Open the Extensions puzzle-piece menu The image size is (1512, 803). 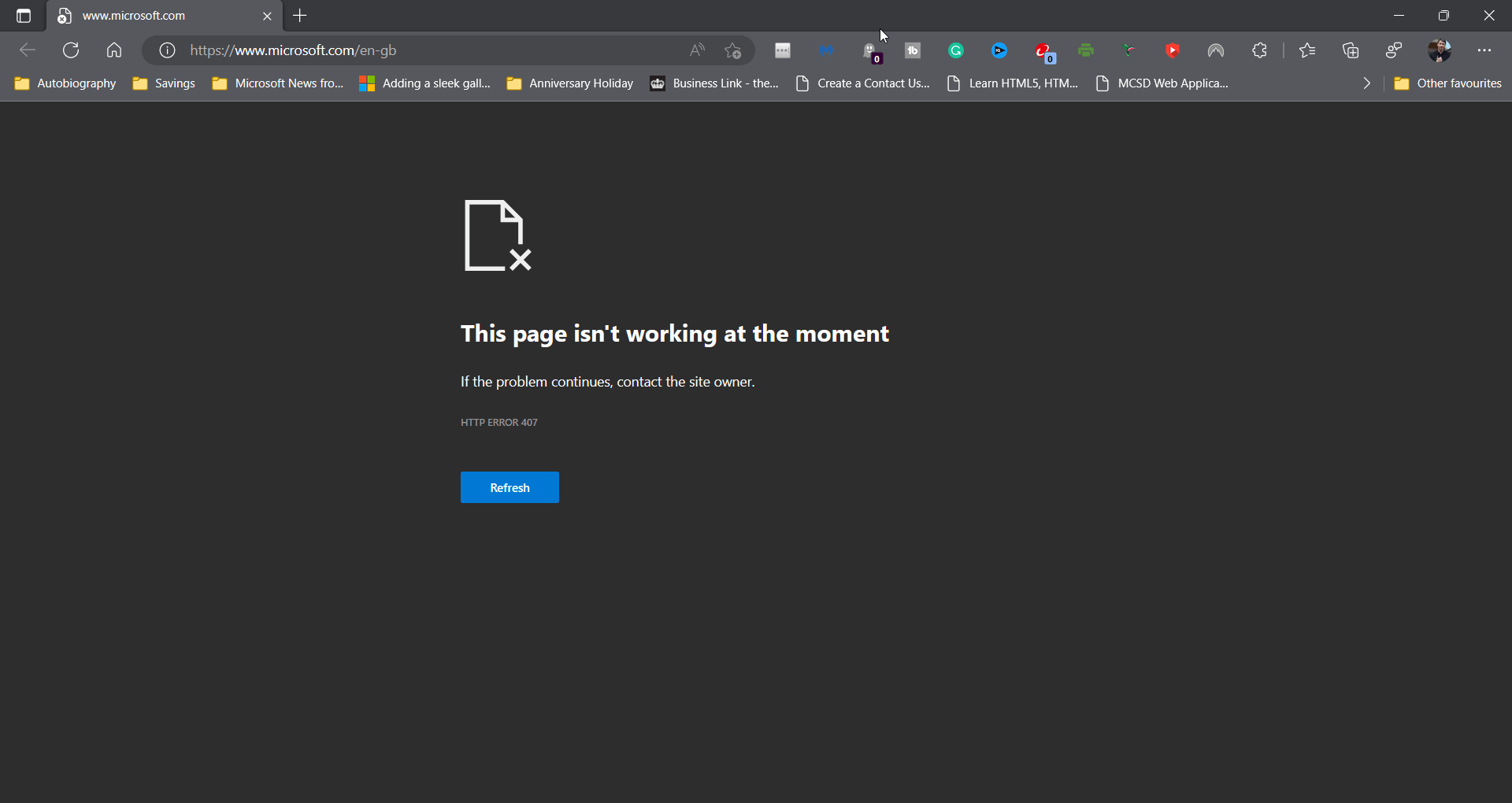(x=1260, y=50)
